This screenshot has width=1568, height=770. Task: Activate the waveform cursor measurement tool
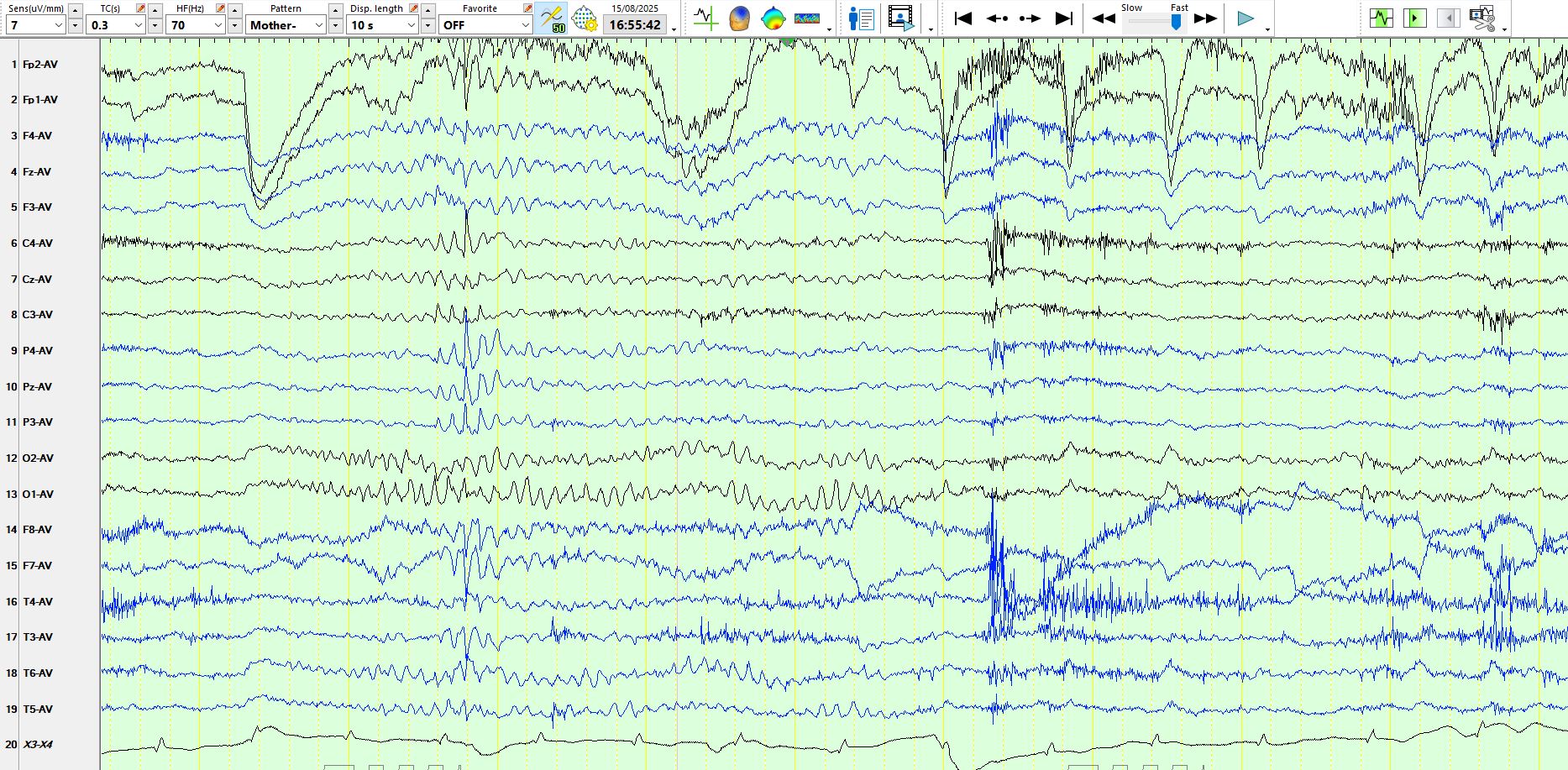coord(705,18)
